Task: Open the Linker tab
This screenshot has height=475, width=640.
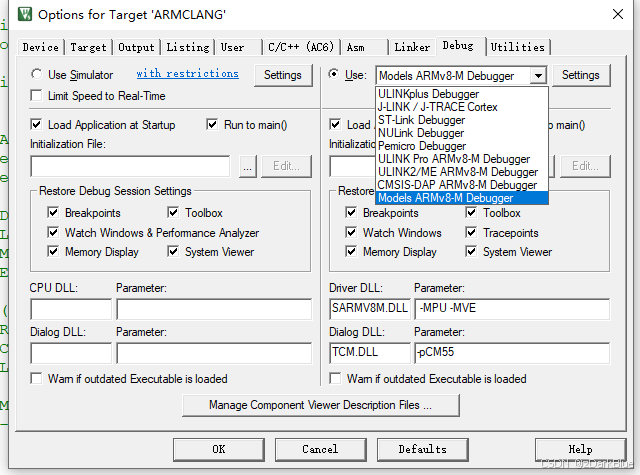Action: click(412, 47)
